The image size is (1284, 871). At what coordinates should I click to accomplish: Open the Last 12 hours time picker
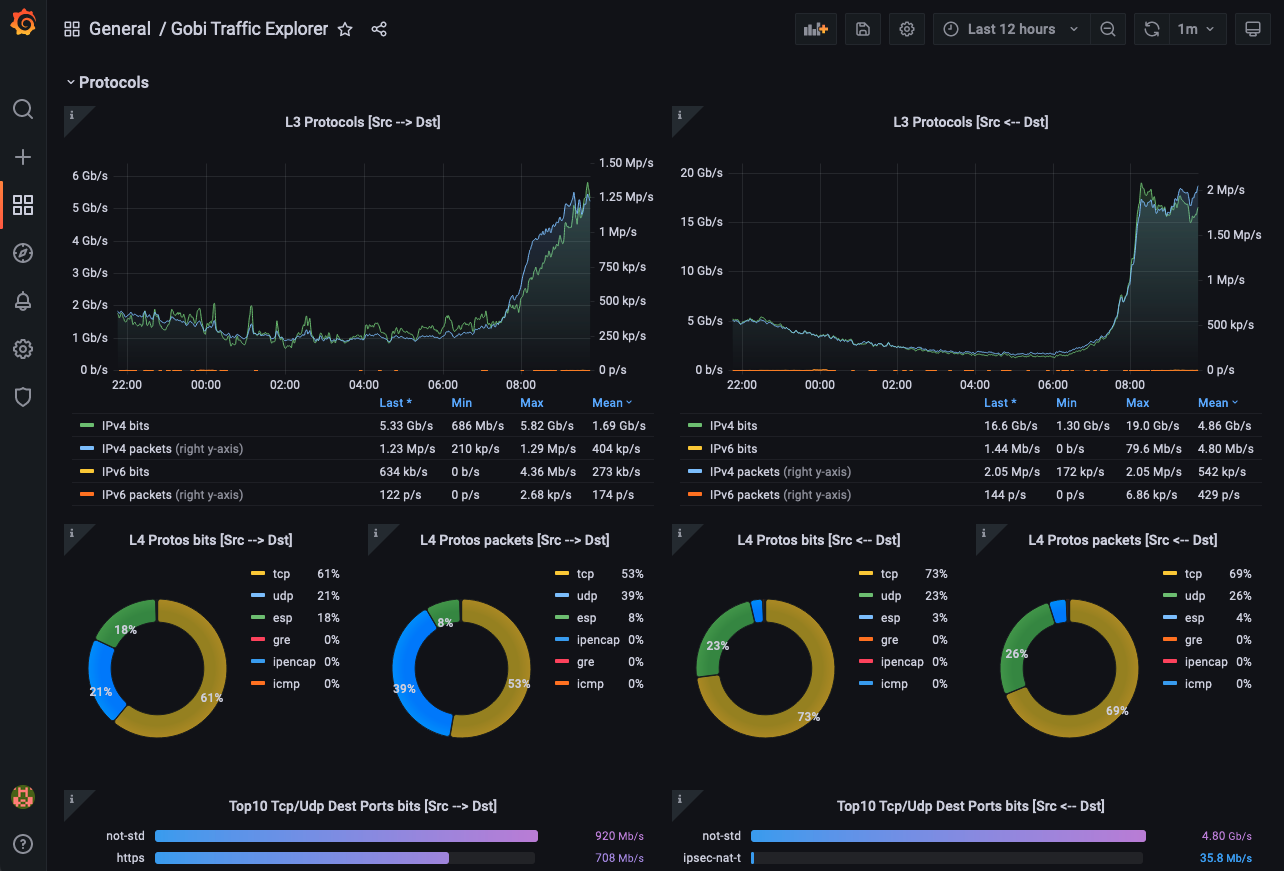[x=1011, y=29]
